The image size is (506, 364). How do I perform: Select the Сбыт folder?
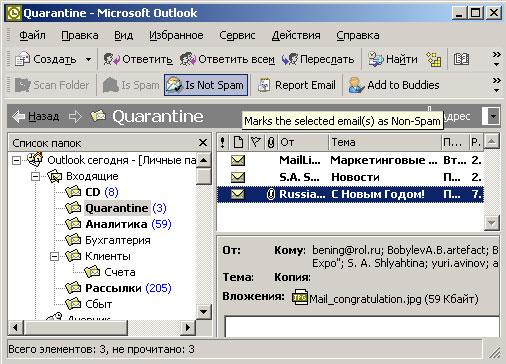pos(98,304)
